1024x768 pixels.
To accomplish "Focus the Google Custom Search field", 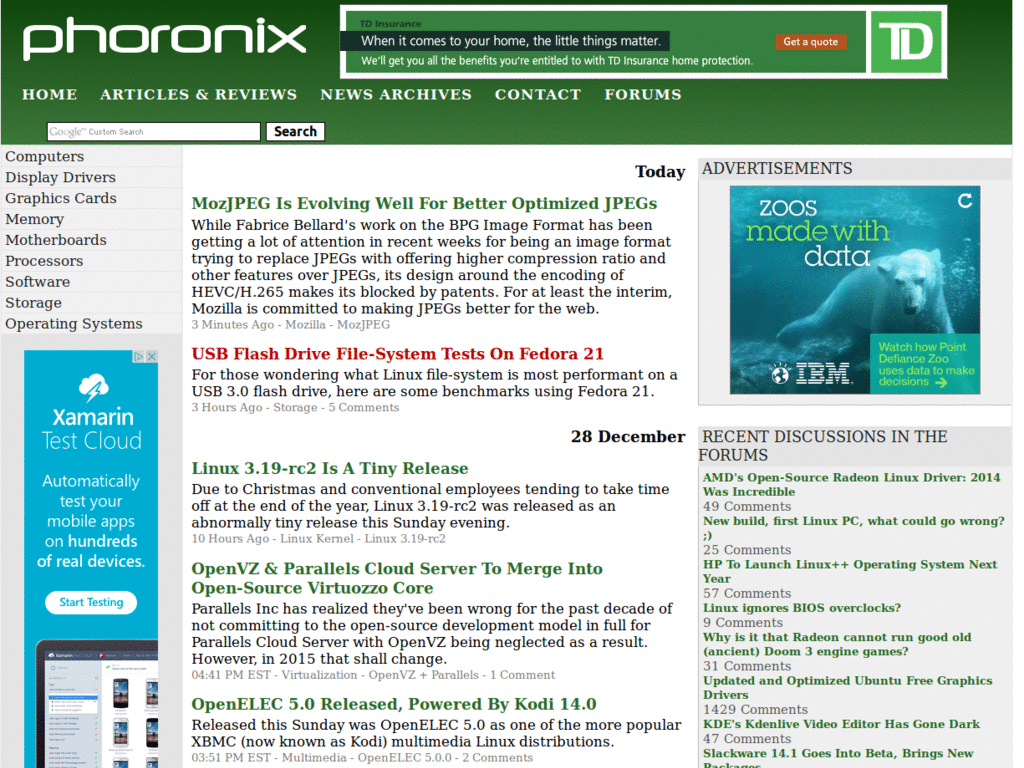I will (x=153, y=131).
